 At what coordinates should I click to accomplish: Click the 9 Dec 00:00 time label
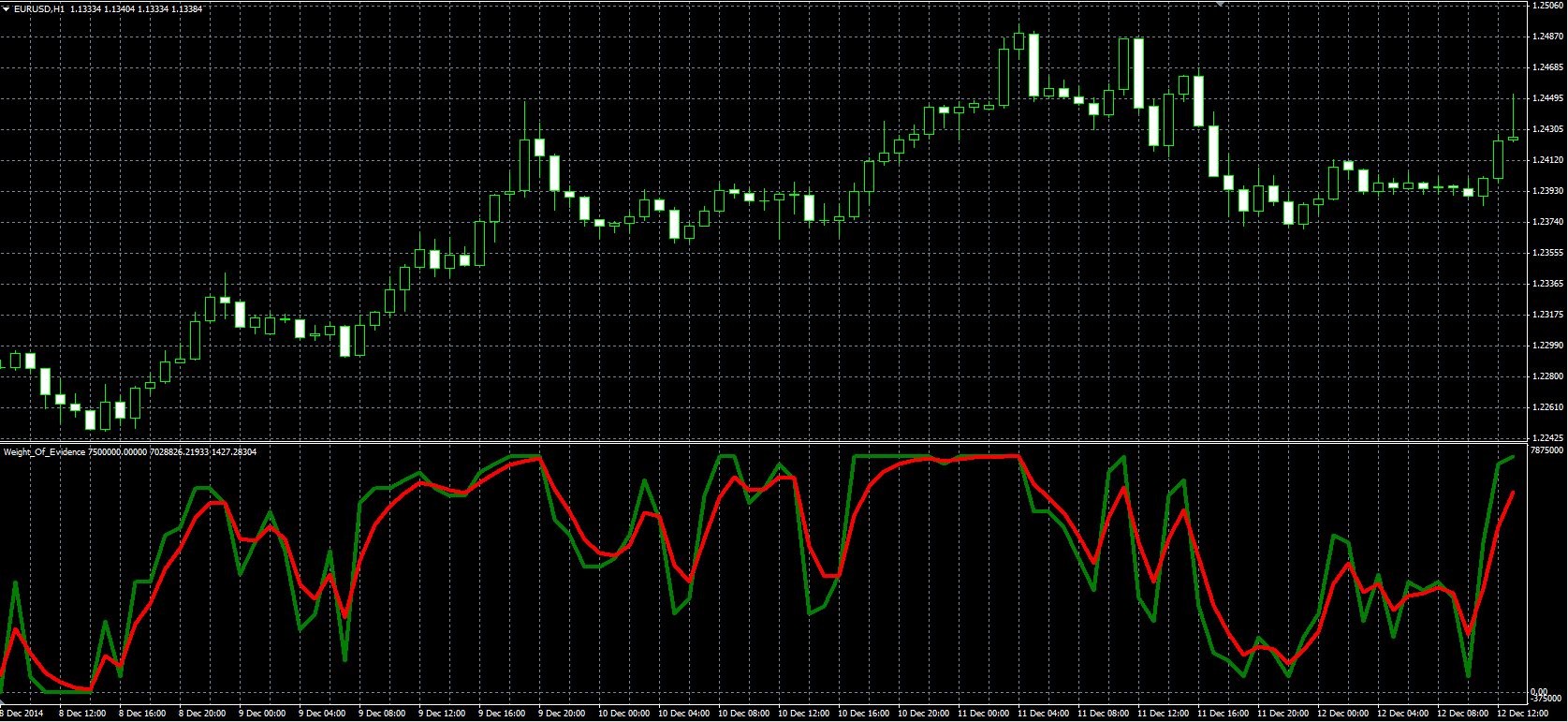(262, 714)
